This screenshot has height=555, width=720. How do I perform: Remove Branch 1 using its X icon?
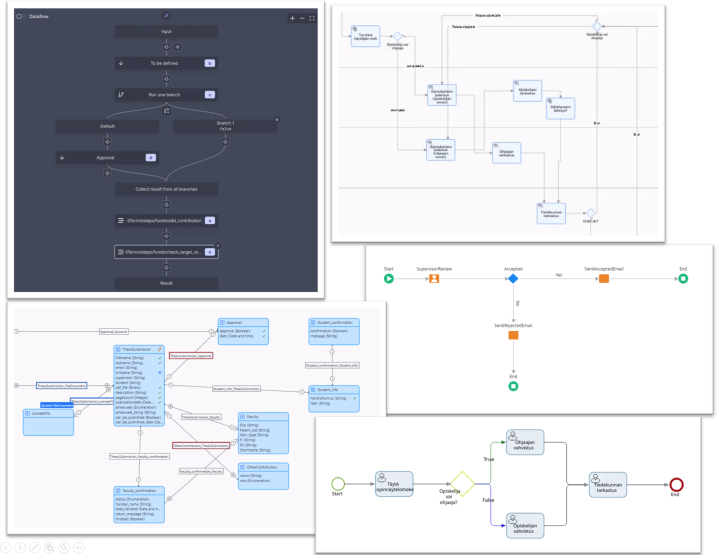[x=276, y=120]
